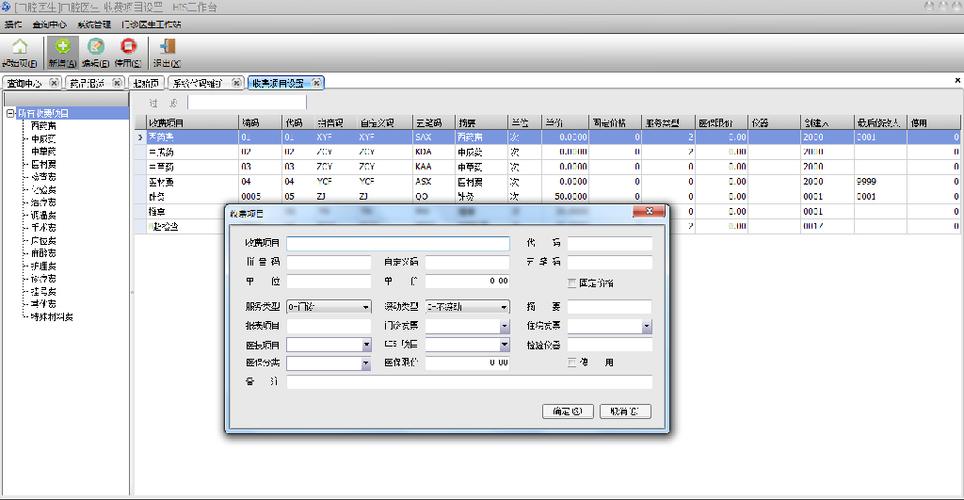The width and height of the screenshot is (964, 500).
Task: Click the 50.0000 price cell in table
Action: (x=565, y=197)
